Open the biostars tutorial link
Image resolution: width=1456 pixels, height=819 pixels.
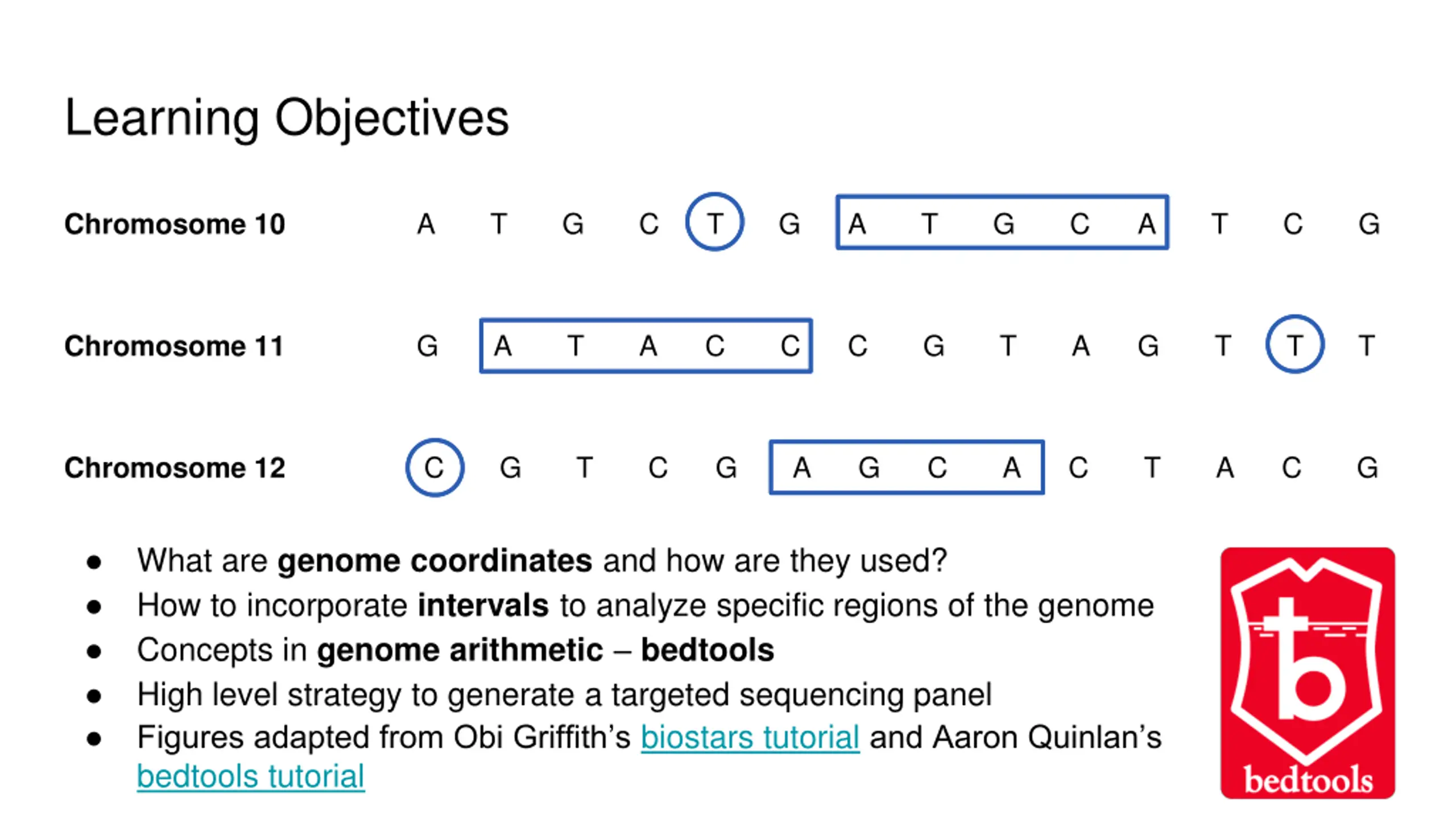[750, 738]
